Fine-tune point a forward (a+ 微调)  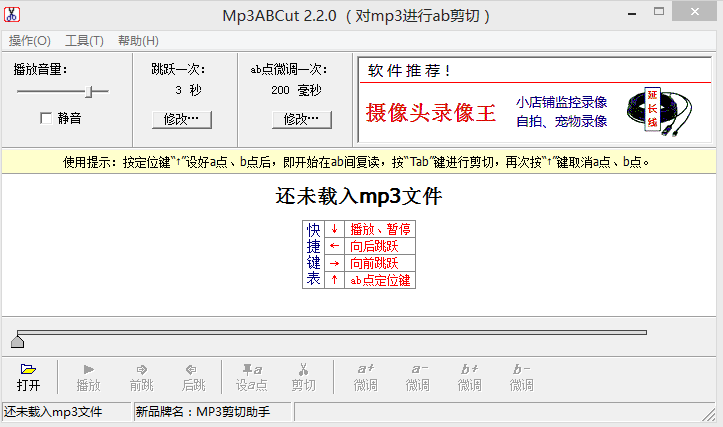click(366, 377)
